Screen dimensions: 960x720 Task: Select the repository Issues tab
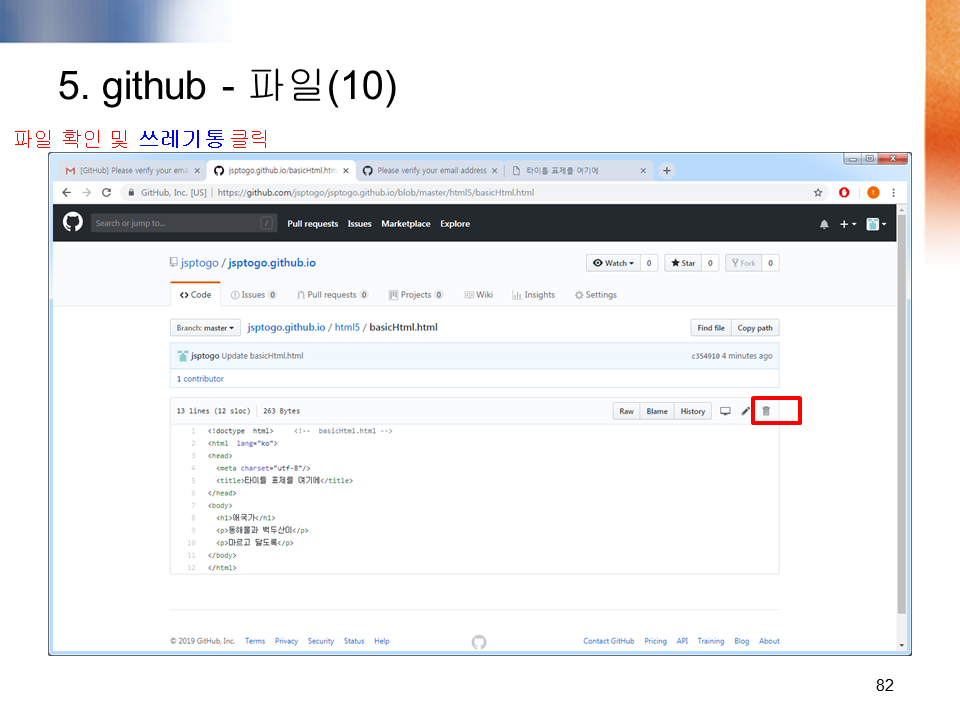253,294
